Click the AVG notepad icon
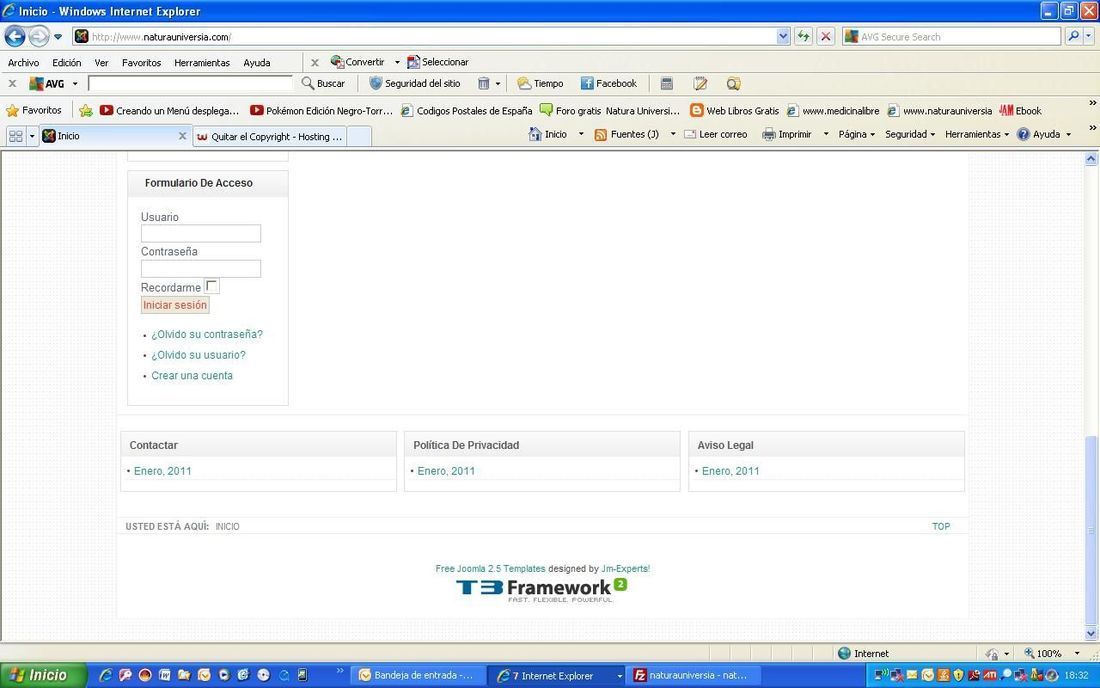 click(700, 83)
